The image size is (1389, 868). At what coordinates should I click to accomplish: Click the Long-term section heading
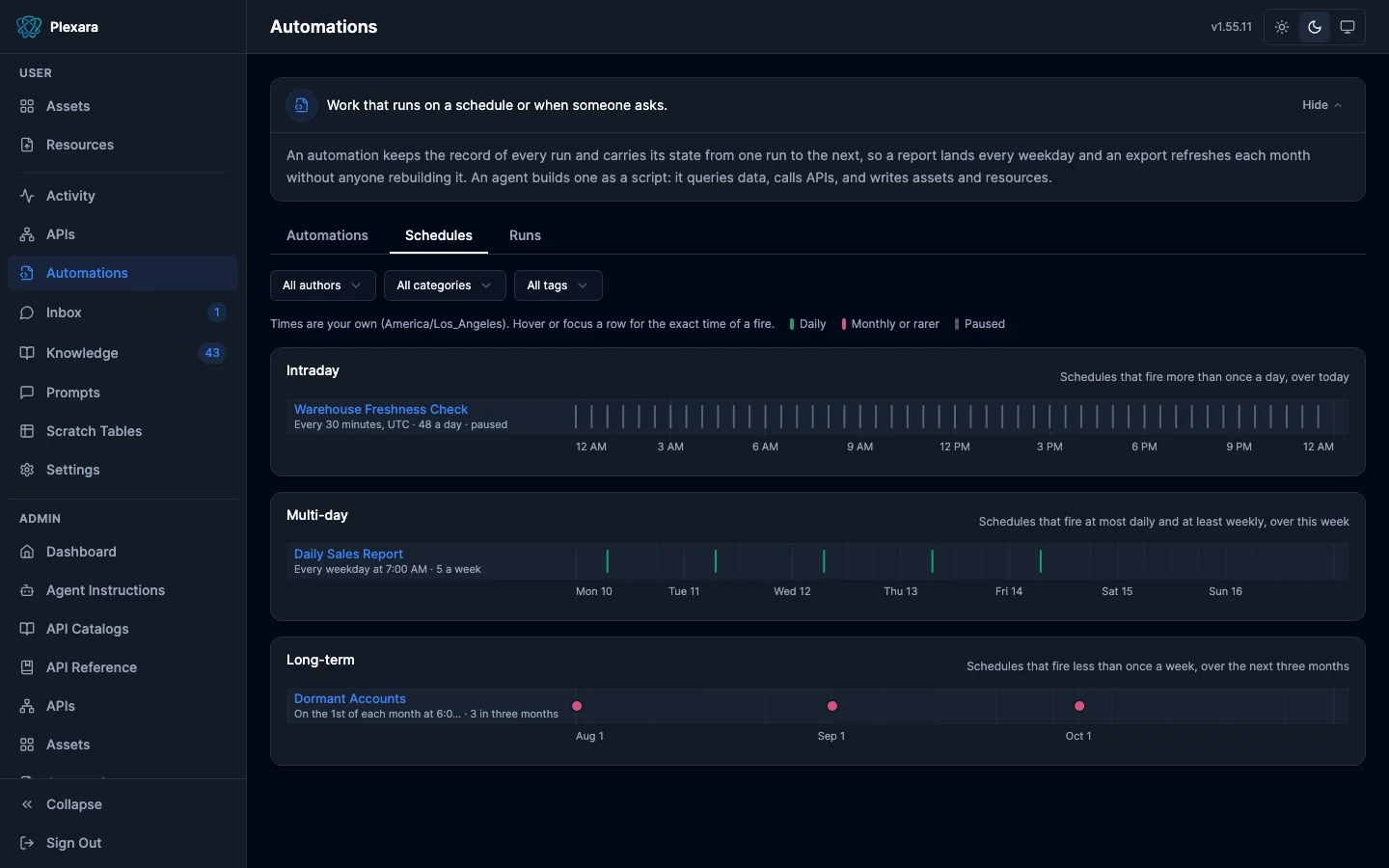pyautogui.click(x=320, y=660)
